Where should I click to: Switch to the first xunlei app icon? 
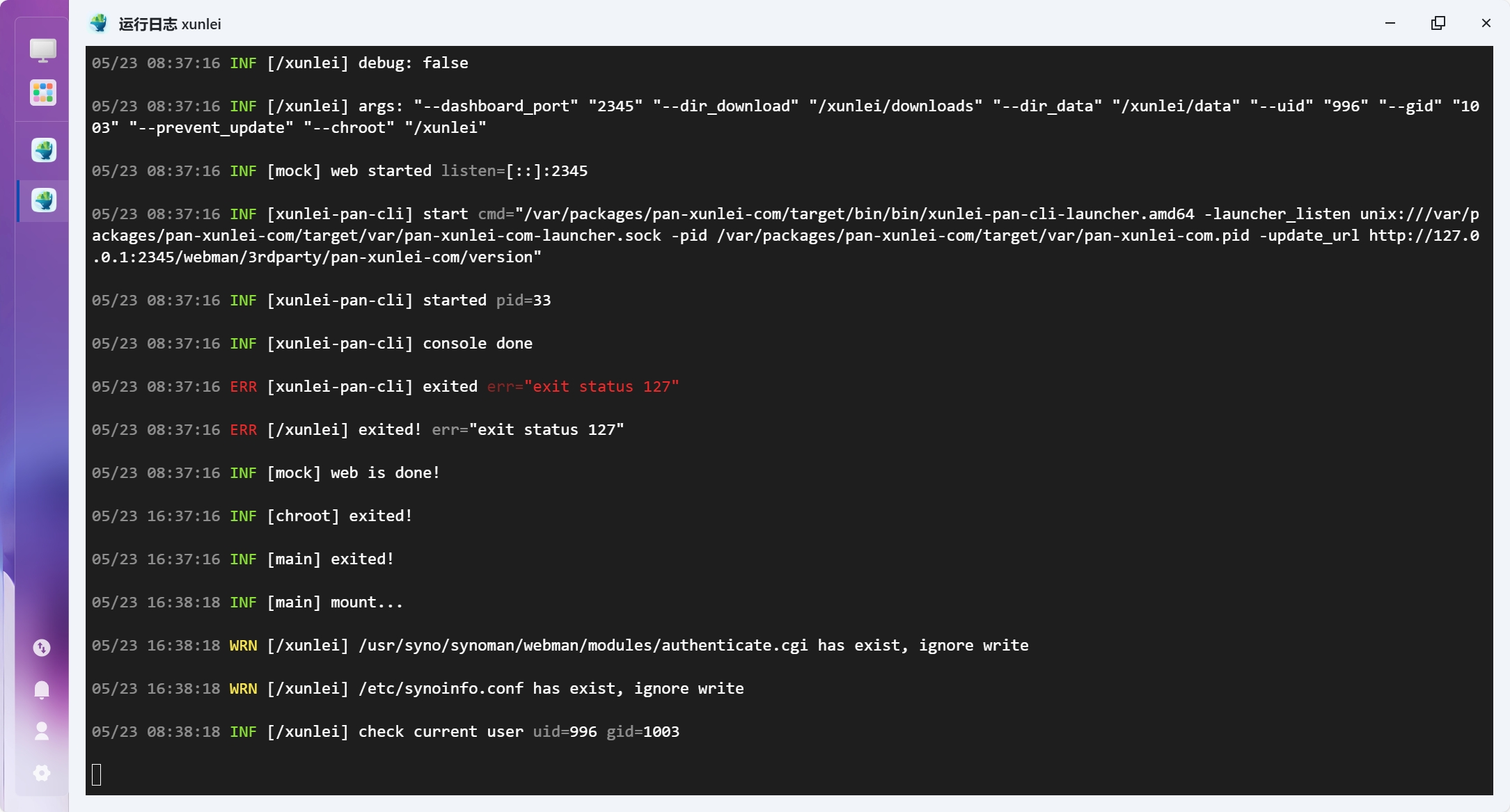coord(43,150)
